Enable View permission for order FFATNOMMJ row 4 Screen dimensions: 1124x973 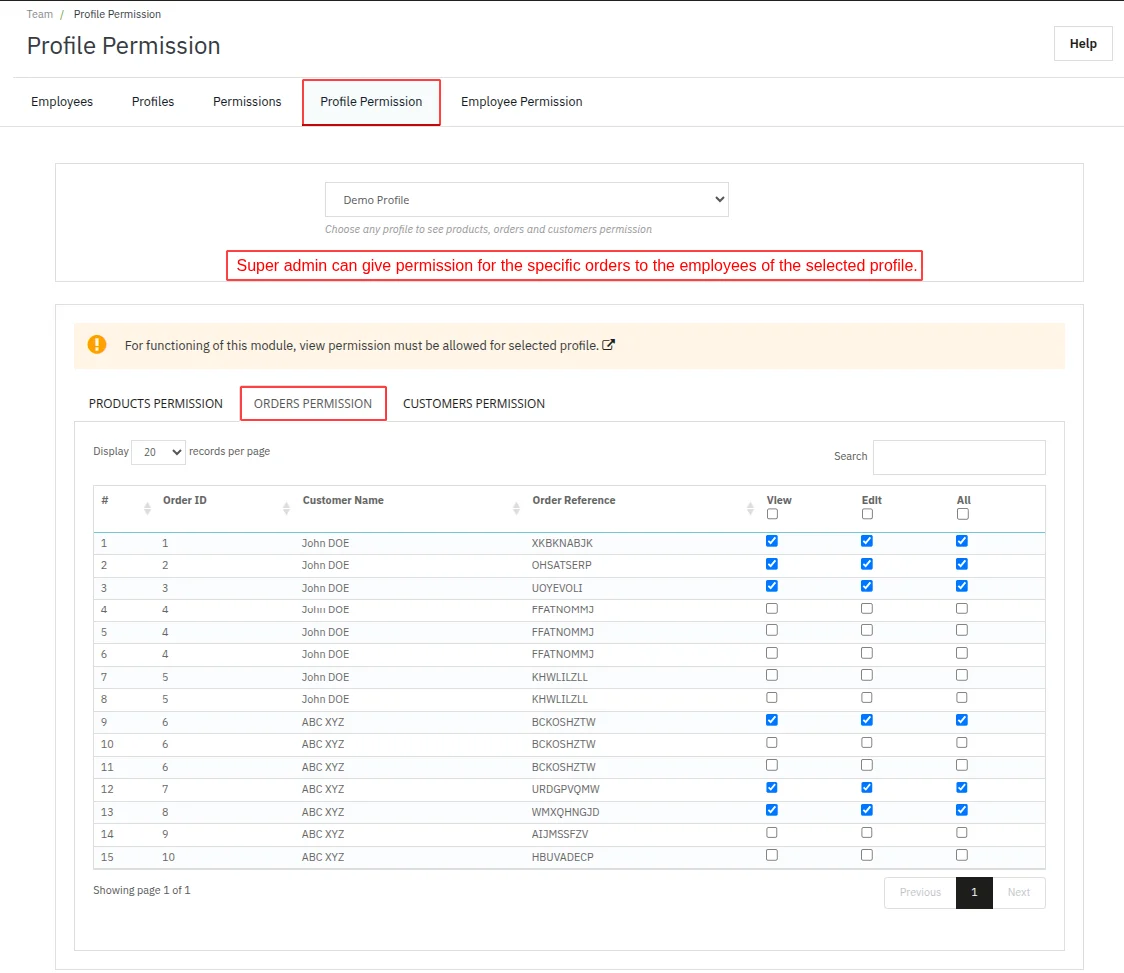click(x=772, y=608)
